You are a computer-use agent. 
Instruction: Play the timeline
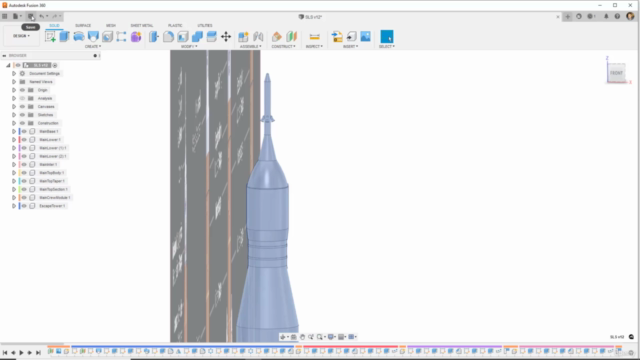[x=21, y=352]
